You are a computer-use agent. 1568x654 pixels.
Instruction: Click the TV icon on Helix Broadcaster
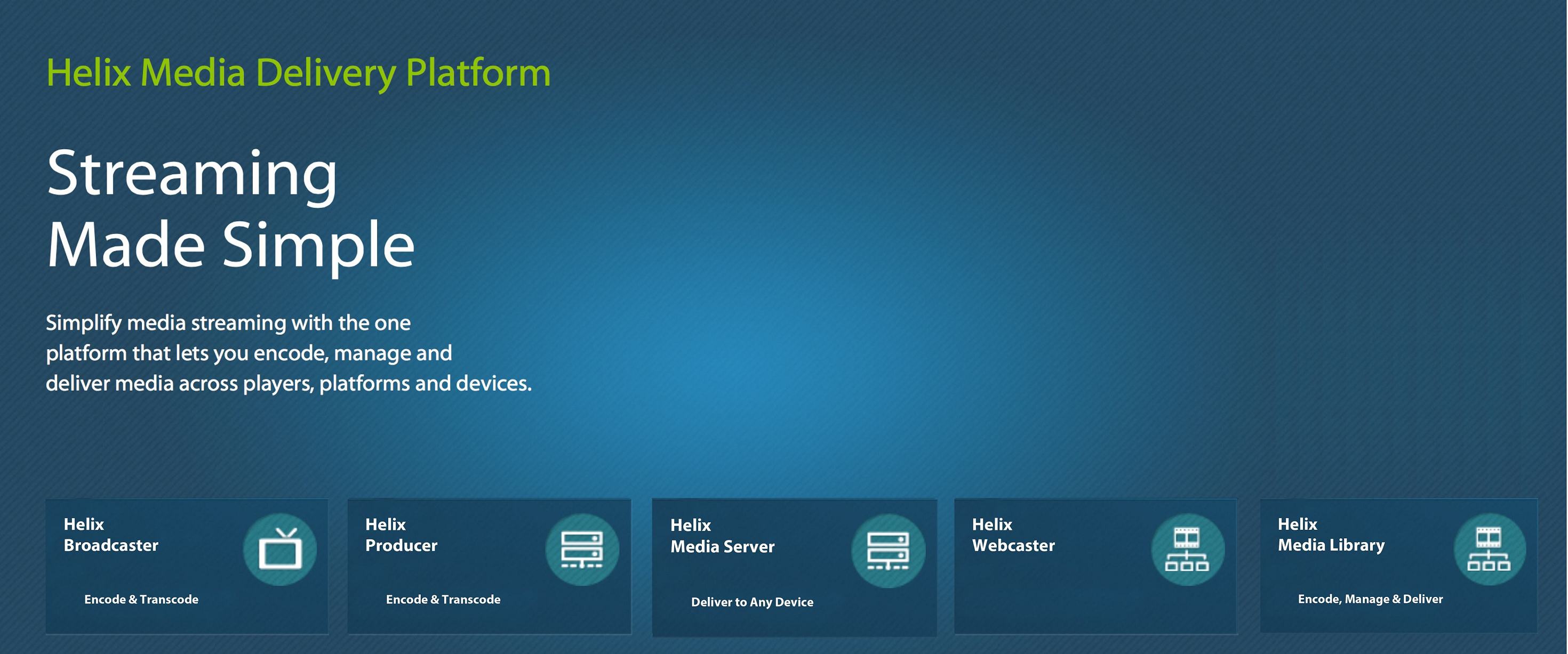pyautogui.click(x=279, y=550)
